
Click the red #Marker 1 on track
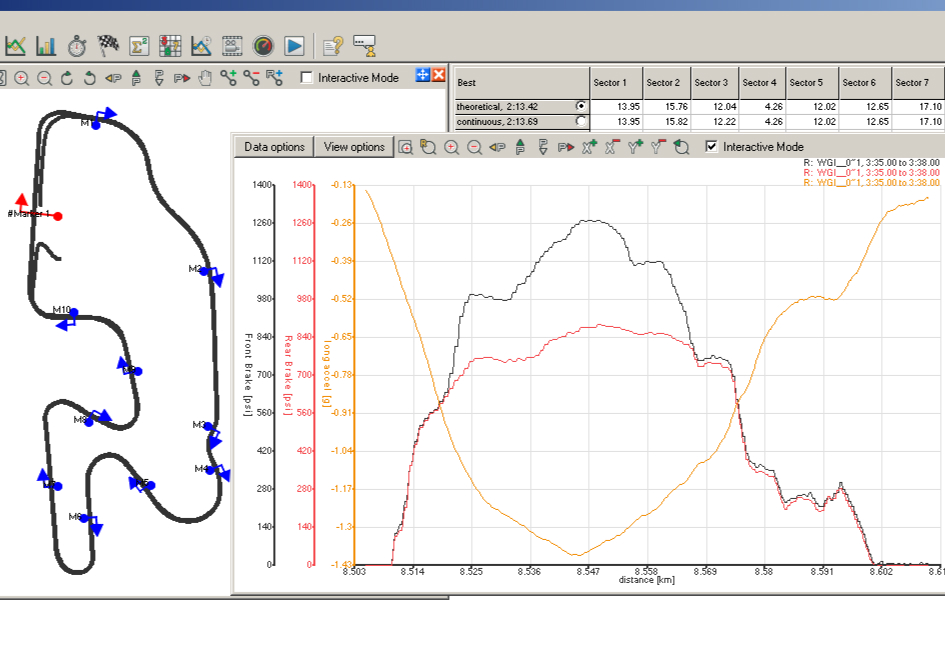click(58, 216)
